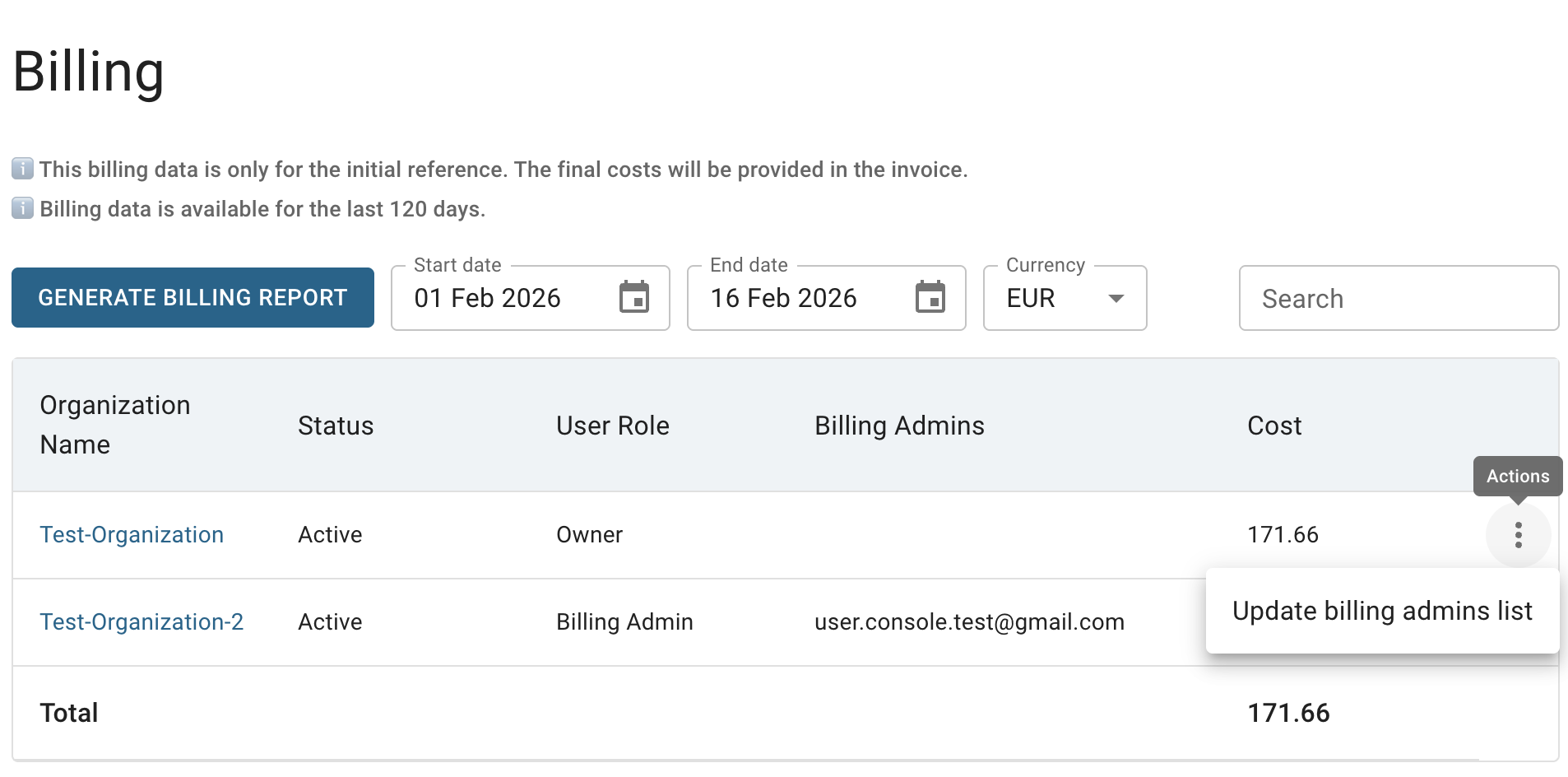The width and height of the screenshot is (1568, 777).
Task: Click the User Role column header
Action: tap(612, 426)
